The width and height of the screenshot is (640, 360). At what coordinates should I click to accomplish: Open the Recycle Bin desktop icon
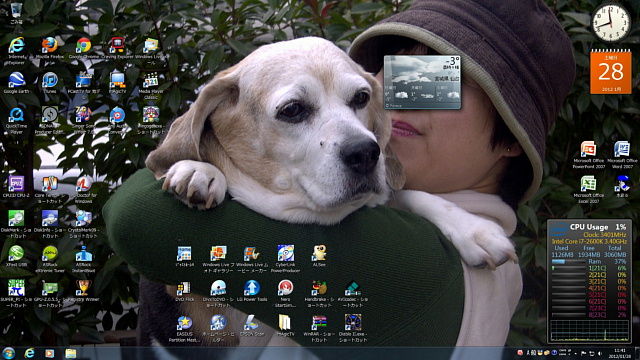point(16,12)
